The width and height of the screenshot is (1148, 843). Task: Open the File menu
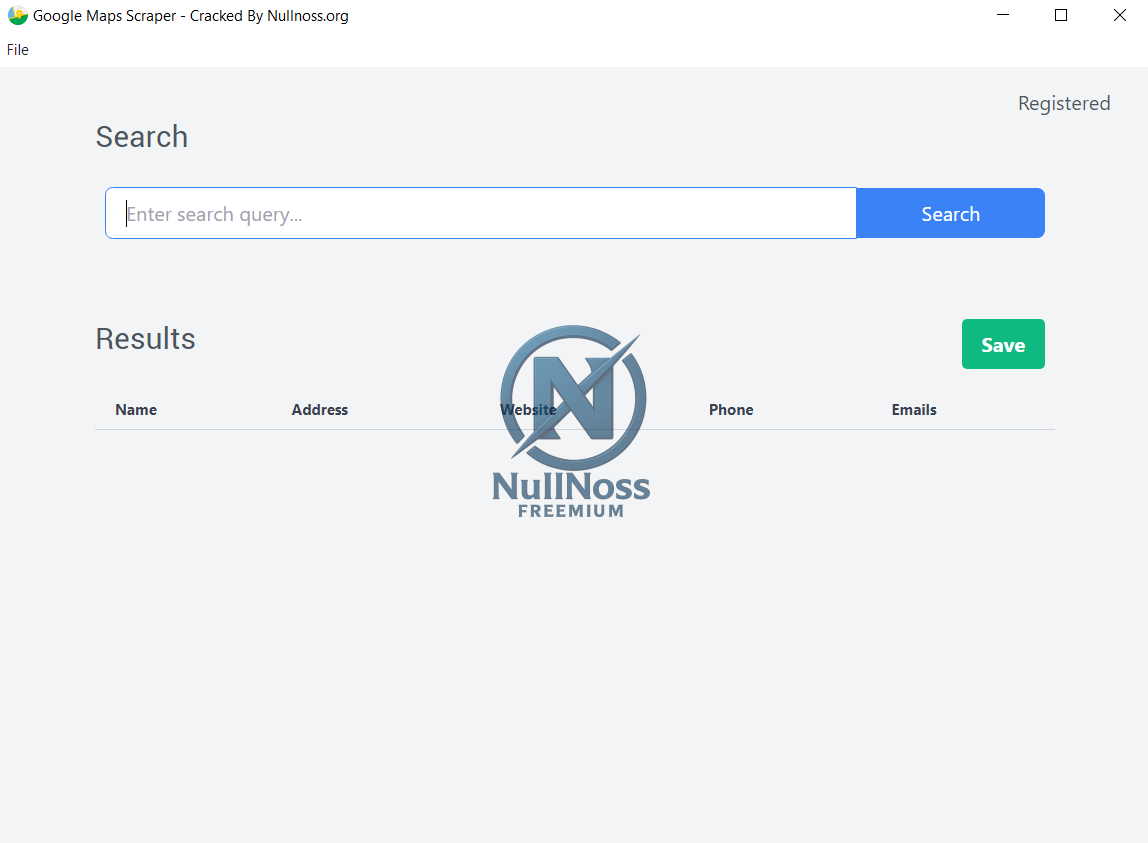click(18, 50)
